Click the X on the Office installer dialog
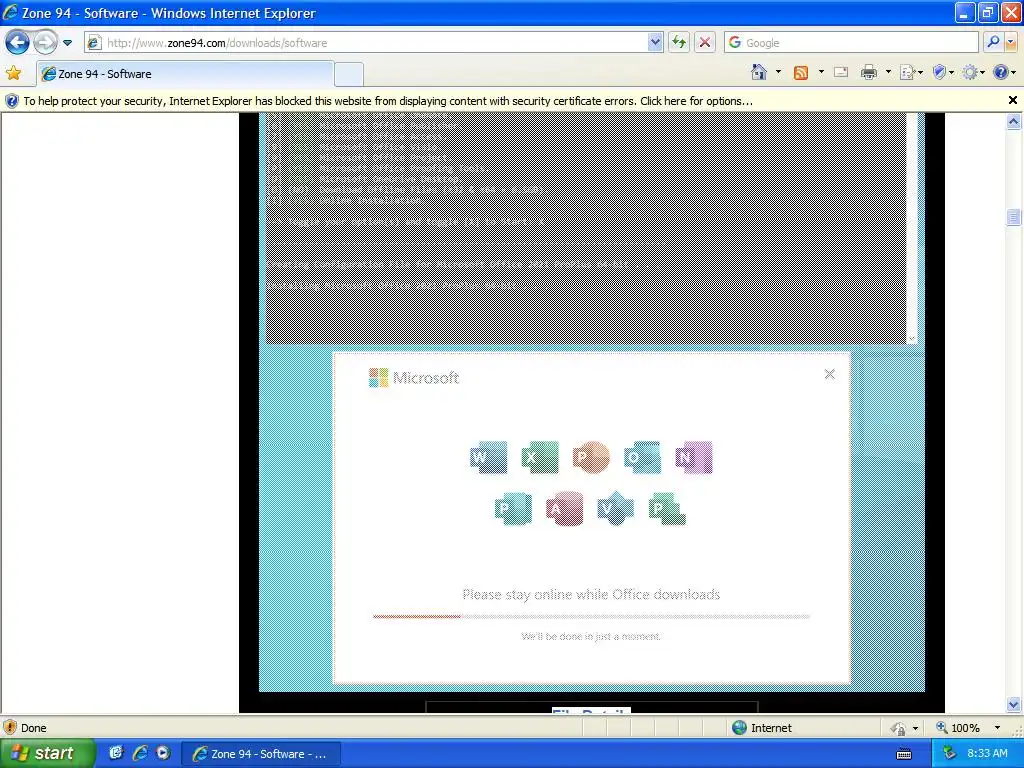The width and height of the screenshot is (1024, 768). pyautogui.click(x=829, y=374)
